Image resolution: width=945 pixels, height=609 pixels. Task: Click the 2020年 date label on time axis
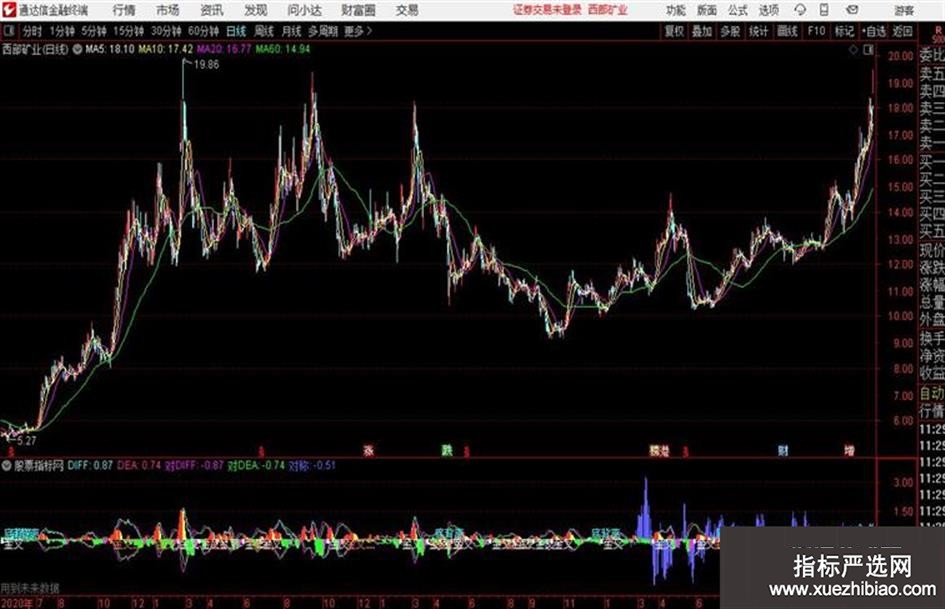pos(17,603)
